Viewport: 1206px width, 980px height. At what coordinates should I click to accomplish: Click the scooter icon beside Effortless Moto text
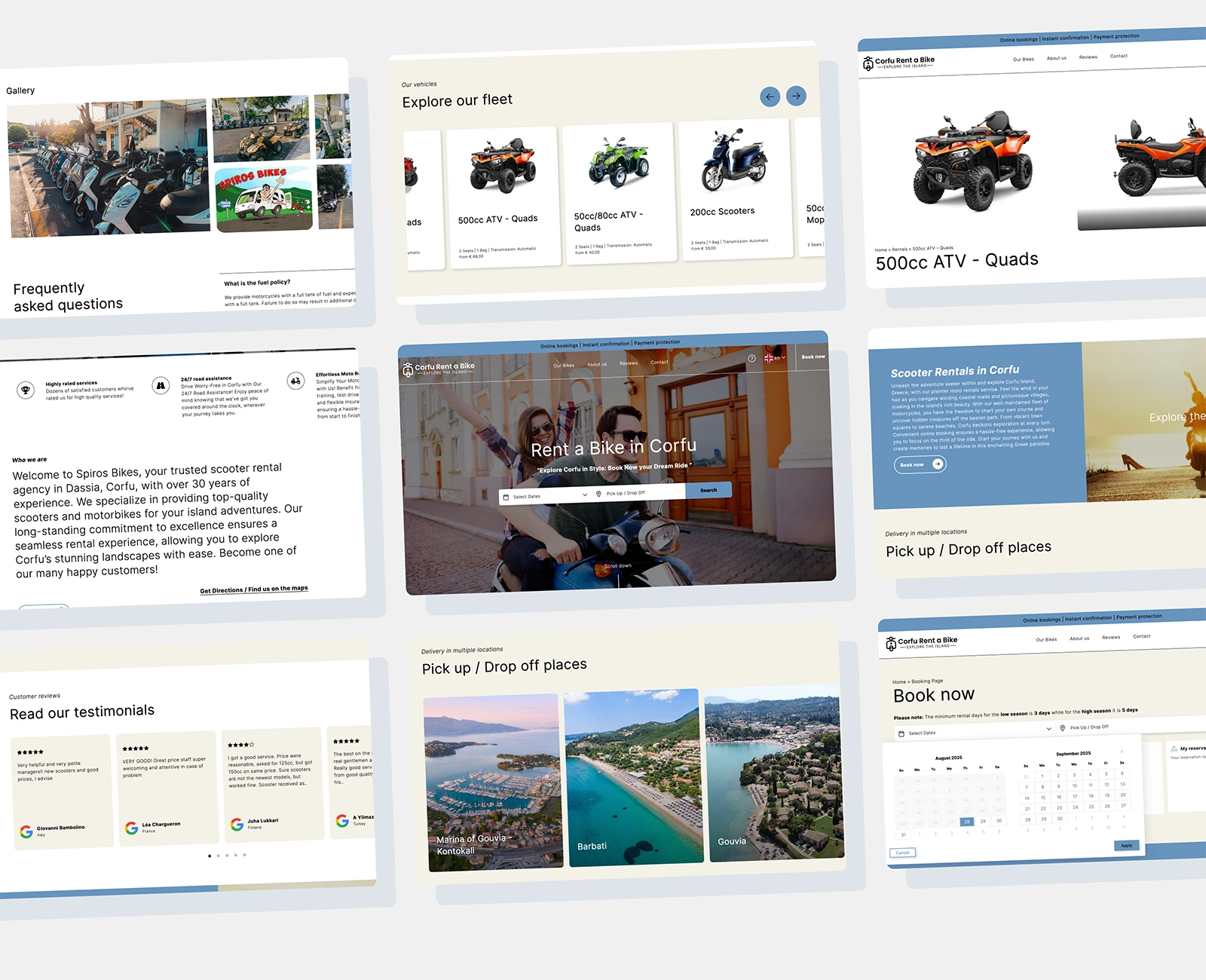click(x=296, y=381)
